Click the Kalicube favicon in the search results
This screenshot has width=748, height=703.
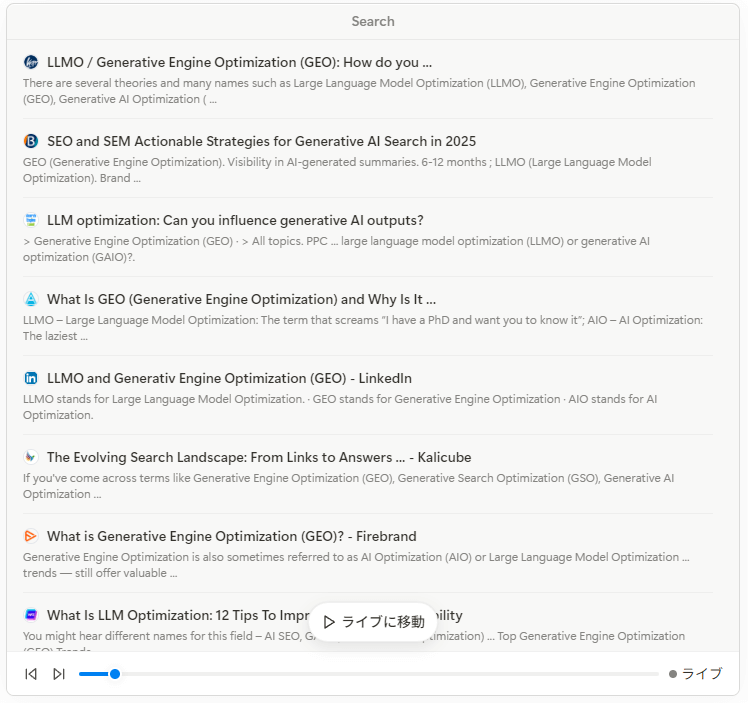coord(31,457)
